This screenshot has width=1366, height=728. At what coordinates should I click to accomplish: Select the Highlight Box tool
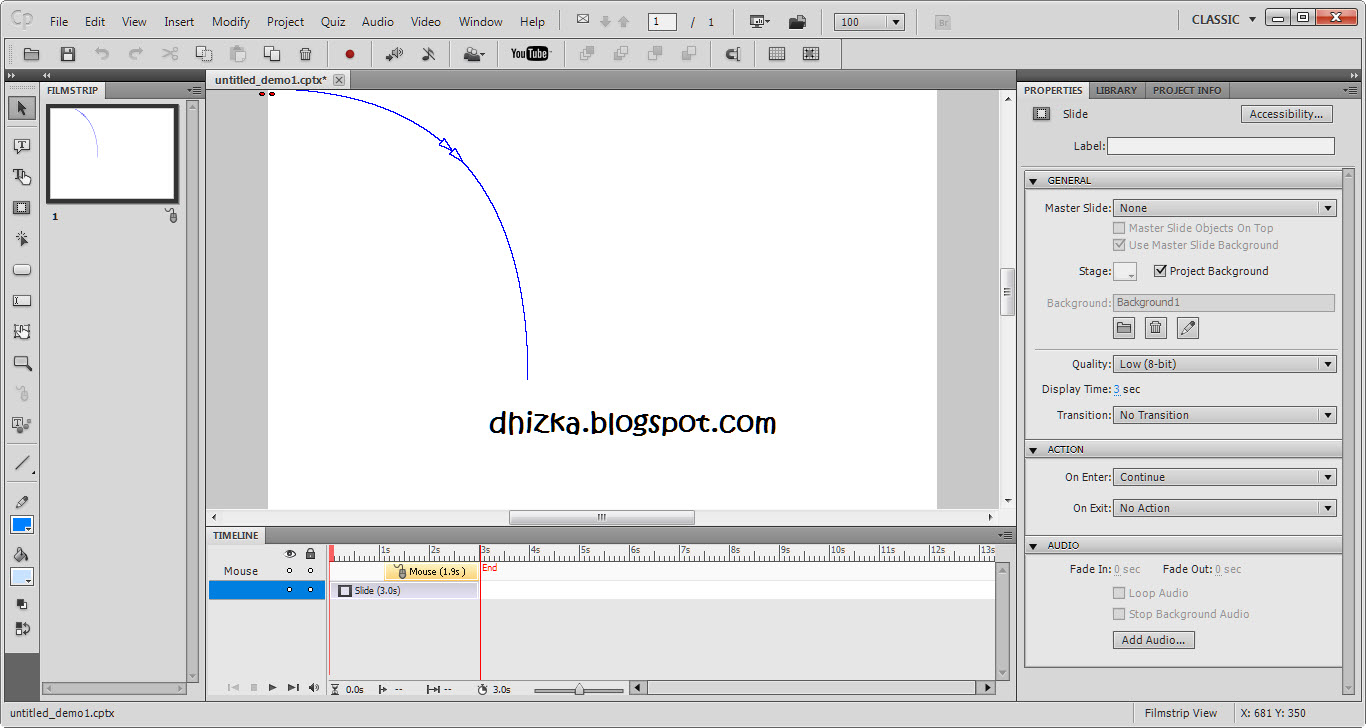point(22,208)
